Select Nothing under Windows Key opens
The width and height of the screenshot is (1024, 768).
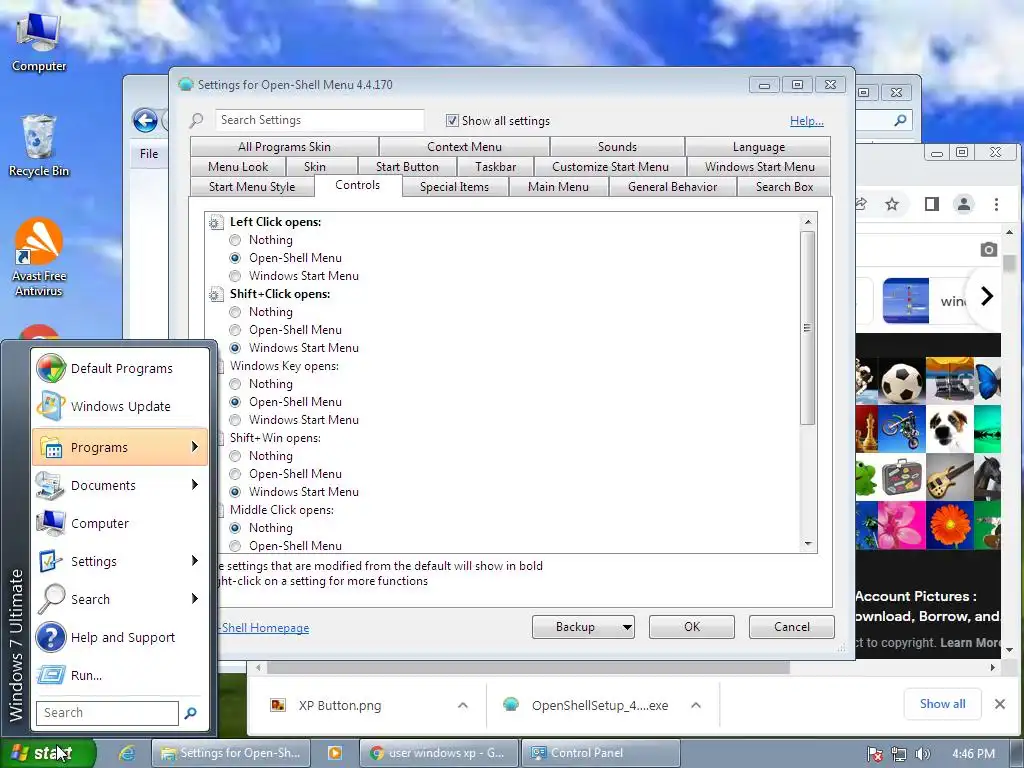pyautogui.click(x=235, y=384)
